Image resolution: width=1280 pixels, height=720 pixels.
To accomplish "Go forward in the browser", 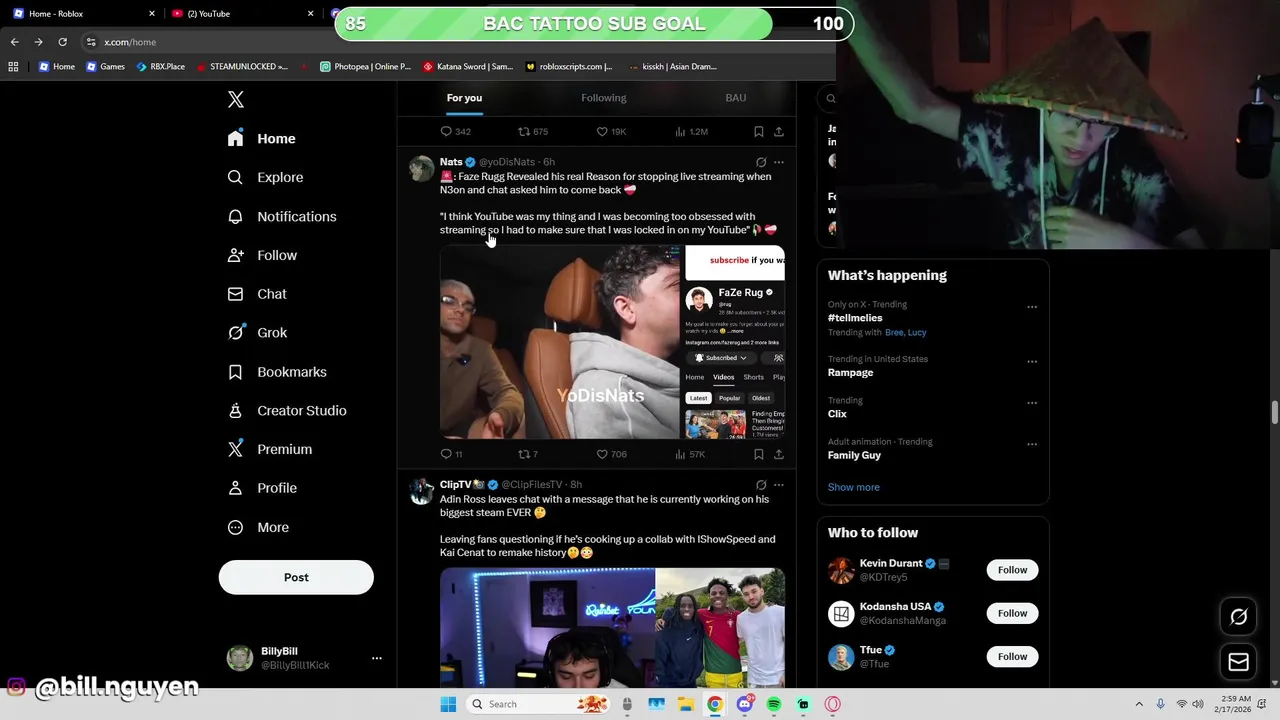I will (38, 42).
